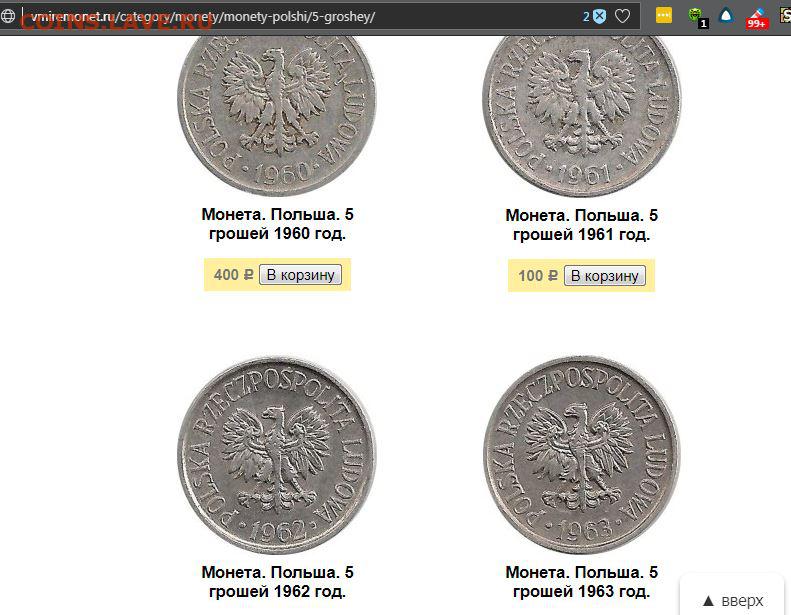Click the 1963 coin image
The width and height of the screenshot is (791, 615).
point(582,456)
